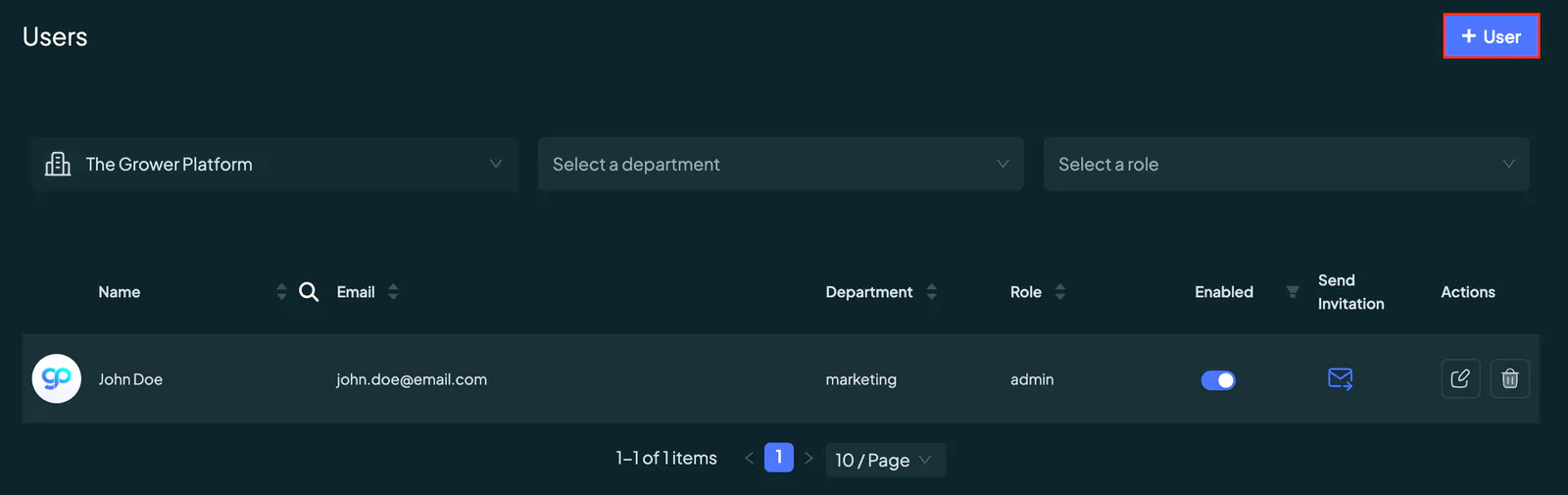Edit the John Doe user entry

pyautogui.click(x=1460, y=379)
